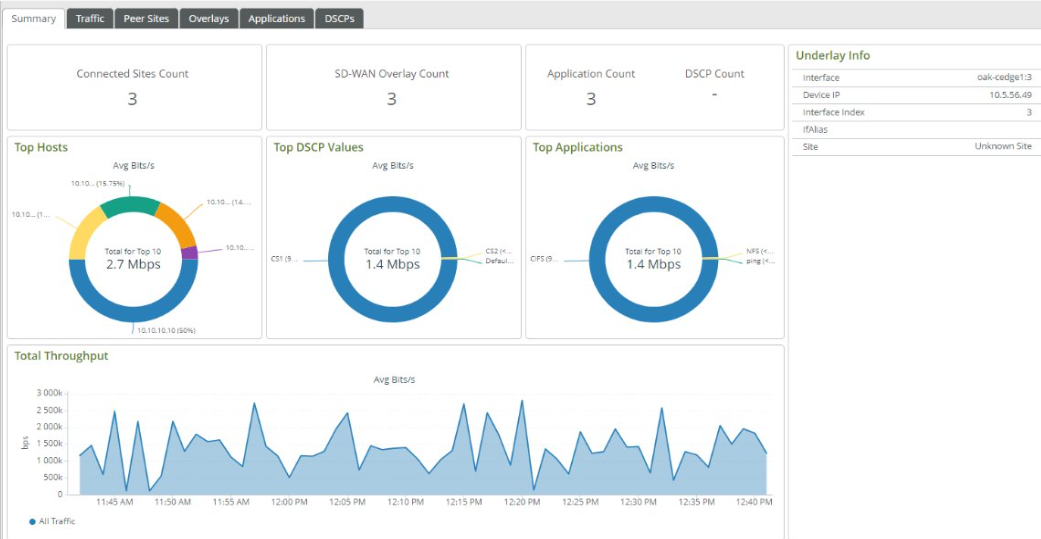
Task: Click the DSCP Count label
Action: tap(714, 74)
